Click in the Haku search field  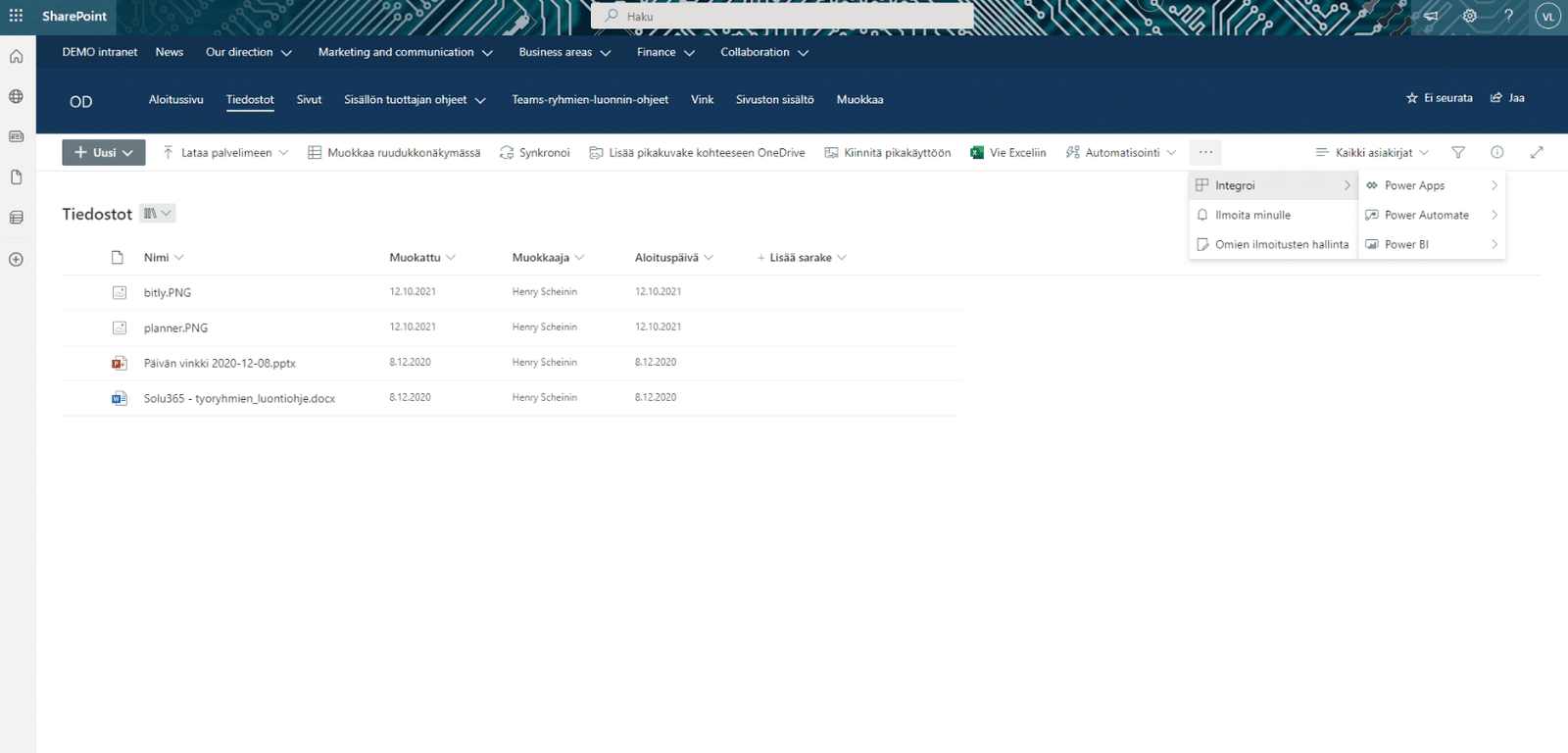coord(784,17)
